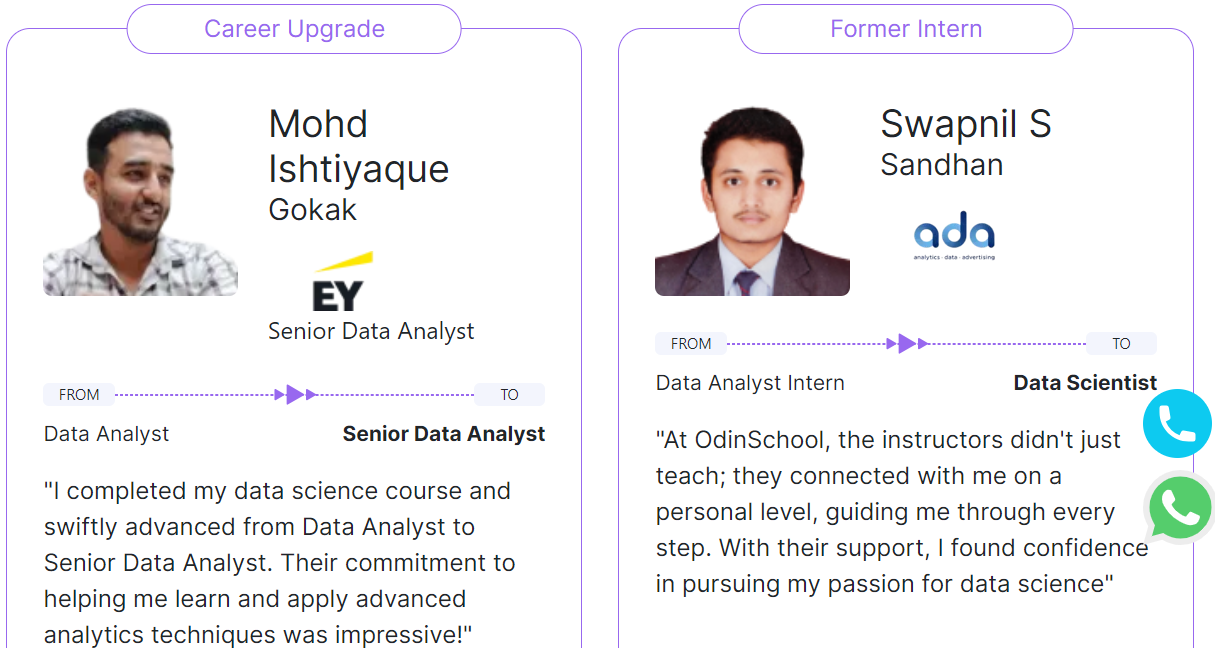Click the Mohd Ishtiyaque name heading
Image resolution: width=1215 pixels, height=648 pixels.
pos(359,146)
